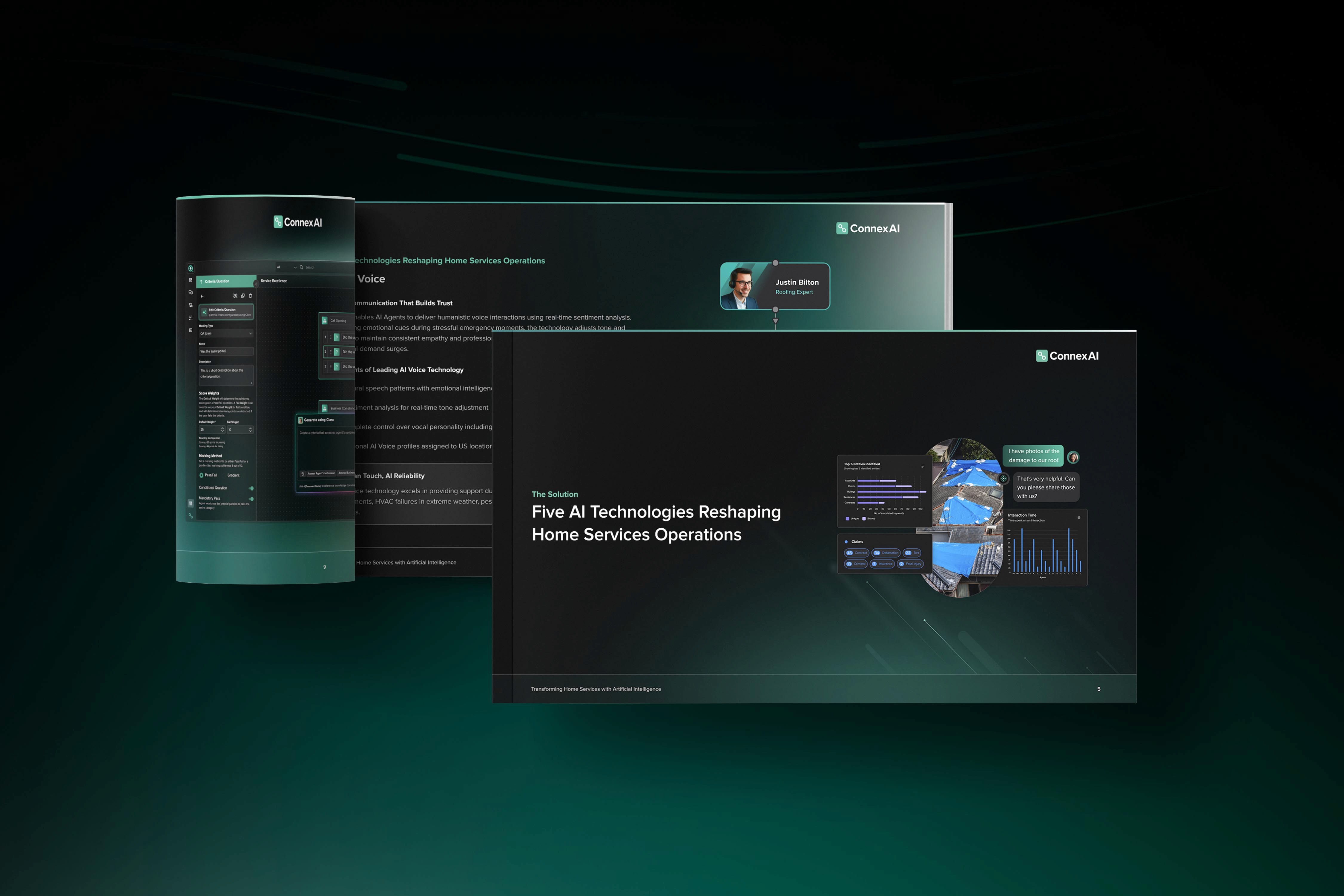Click table icon on Interaction Time card
This screenshot has width=1344, height=896.
click(1079, 518)
